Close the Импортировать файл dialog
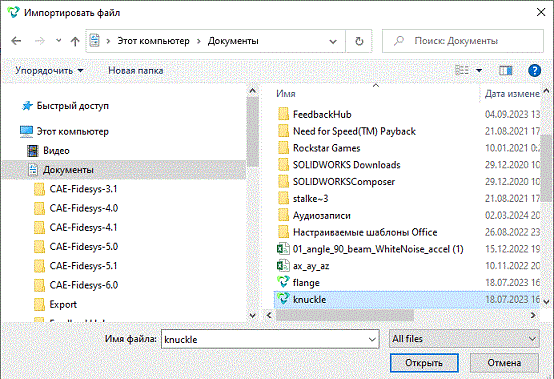Image resolution: width=554 pixels, height=379 pixels. tap(541, 12)
